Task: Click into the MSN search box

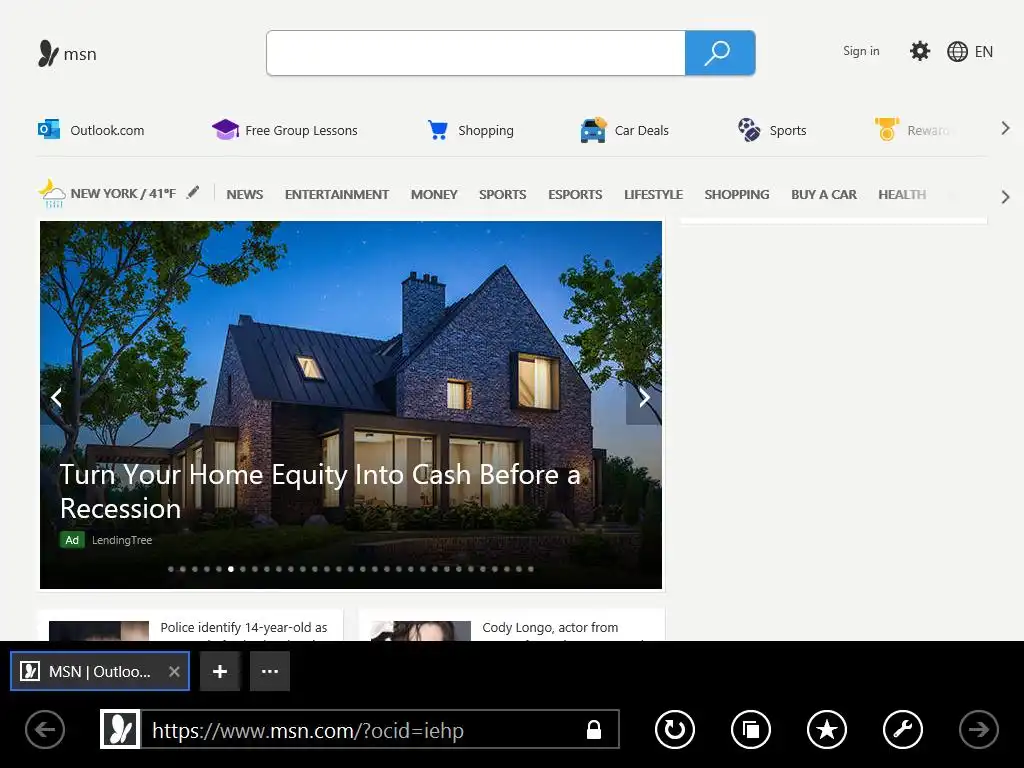Action: 475,53
